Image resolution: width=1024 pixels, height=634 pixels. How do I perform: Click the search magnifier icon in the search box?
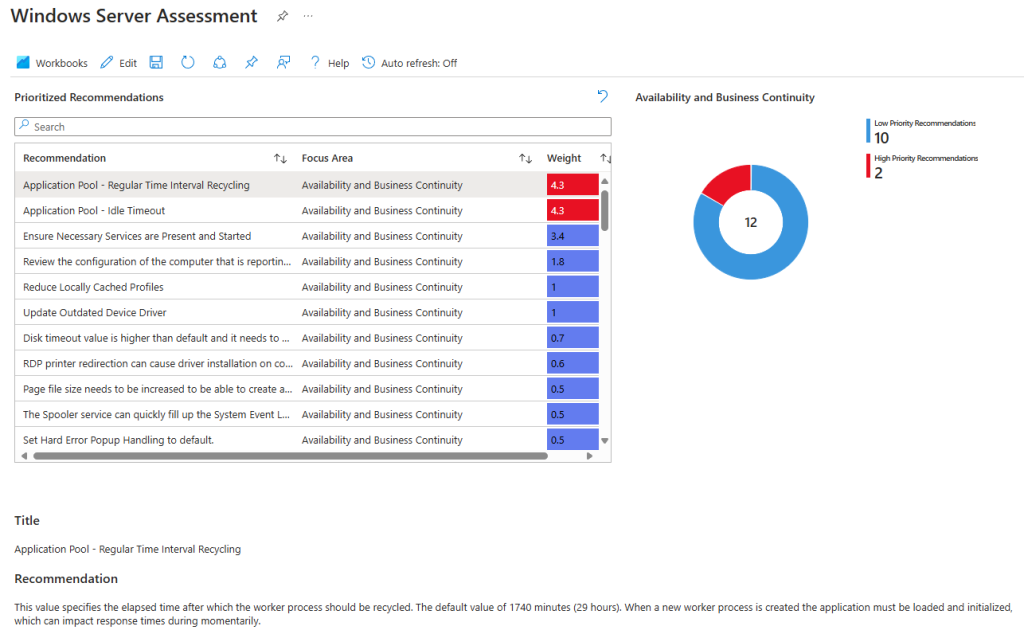click(x=25, y=126)
